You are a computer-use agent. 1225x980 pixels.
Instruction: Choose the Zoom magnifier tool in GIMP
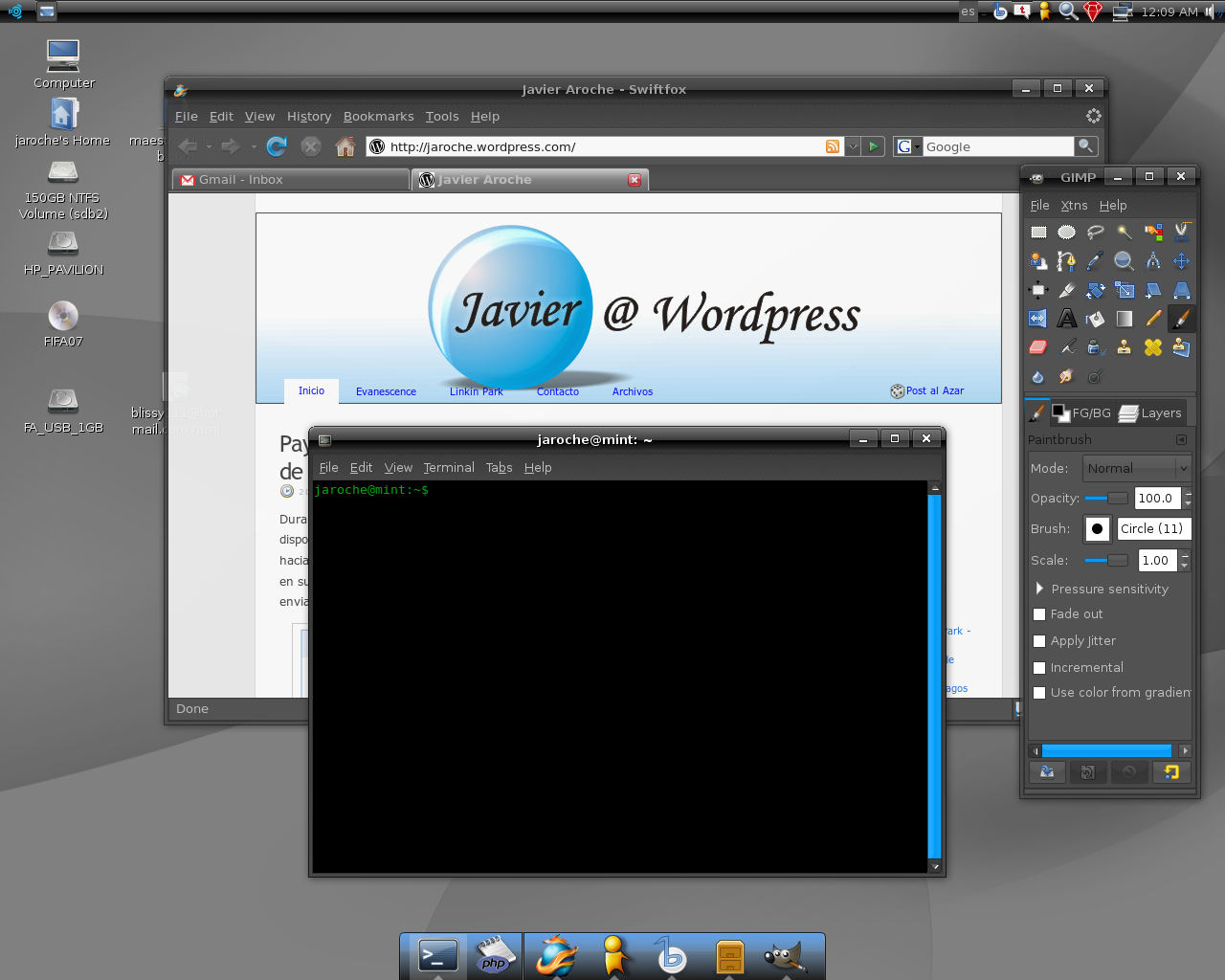click(1125, 261)
